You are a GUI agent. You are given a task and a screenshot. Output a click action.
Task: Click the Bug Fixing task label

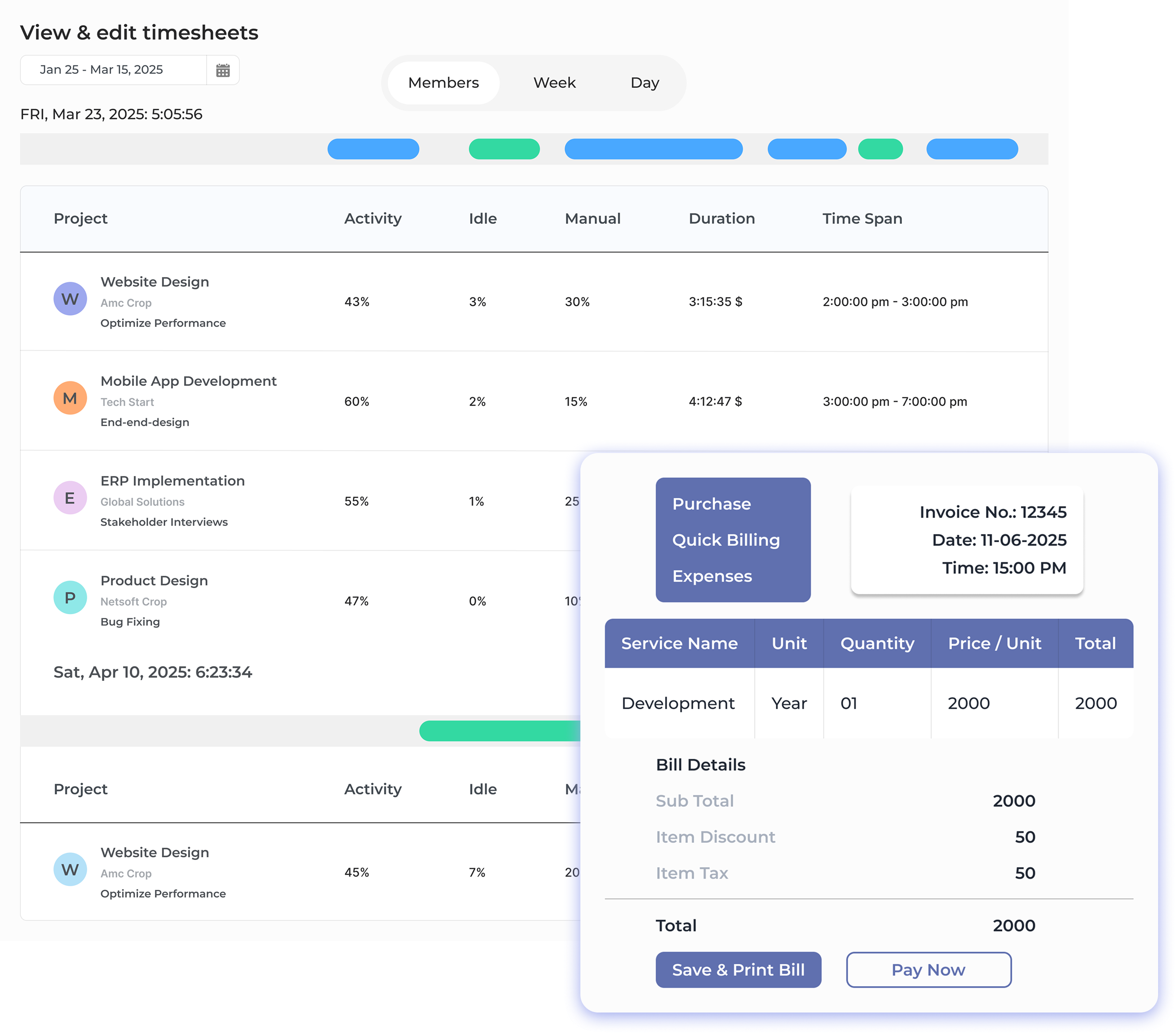coord(130,622)
